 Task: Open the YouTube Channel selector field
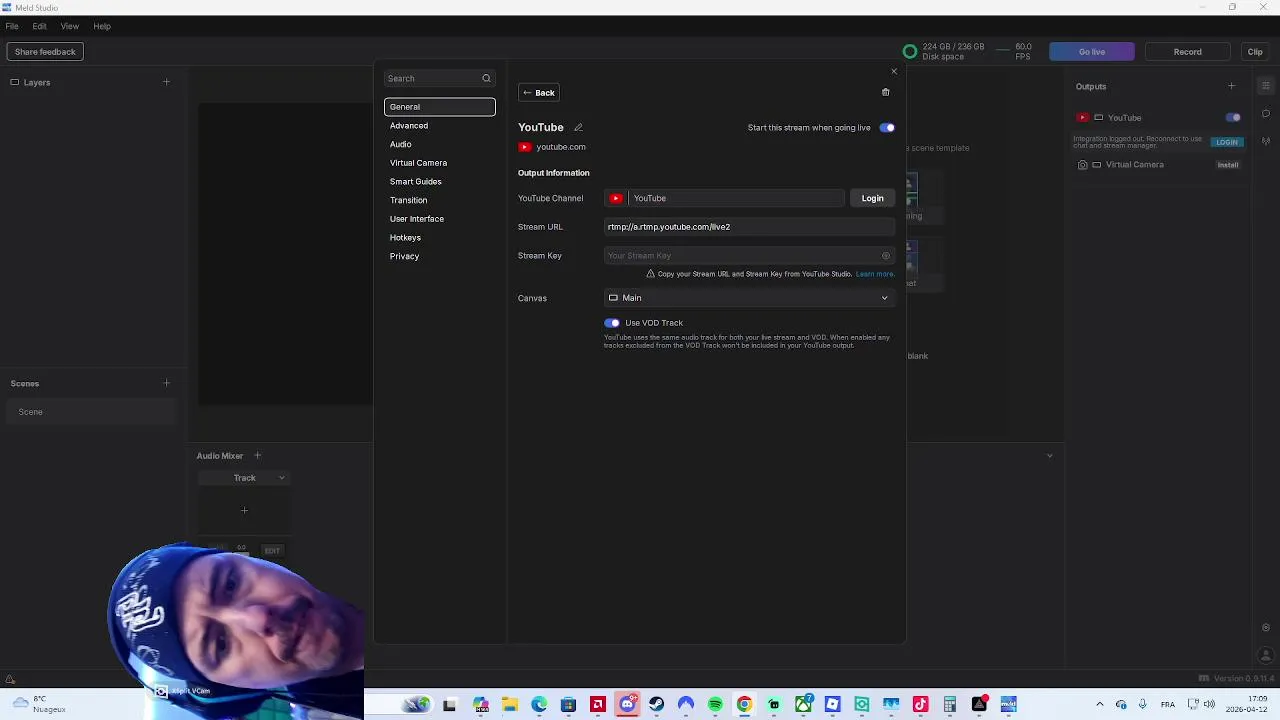click(x=724, y=198)
